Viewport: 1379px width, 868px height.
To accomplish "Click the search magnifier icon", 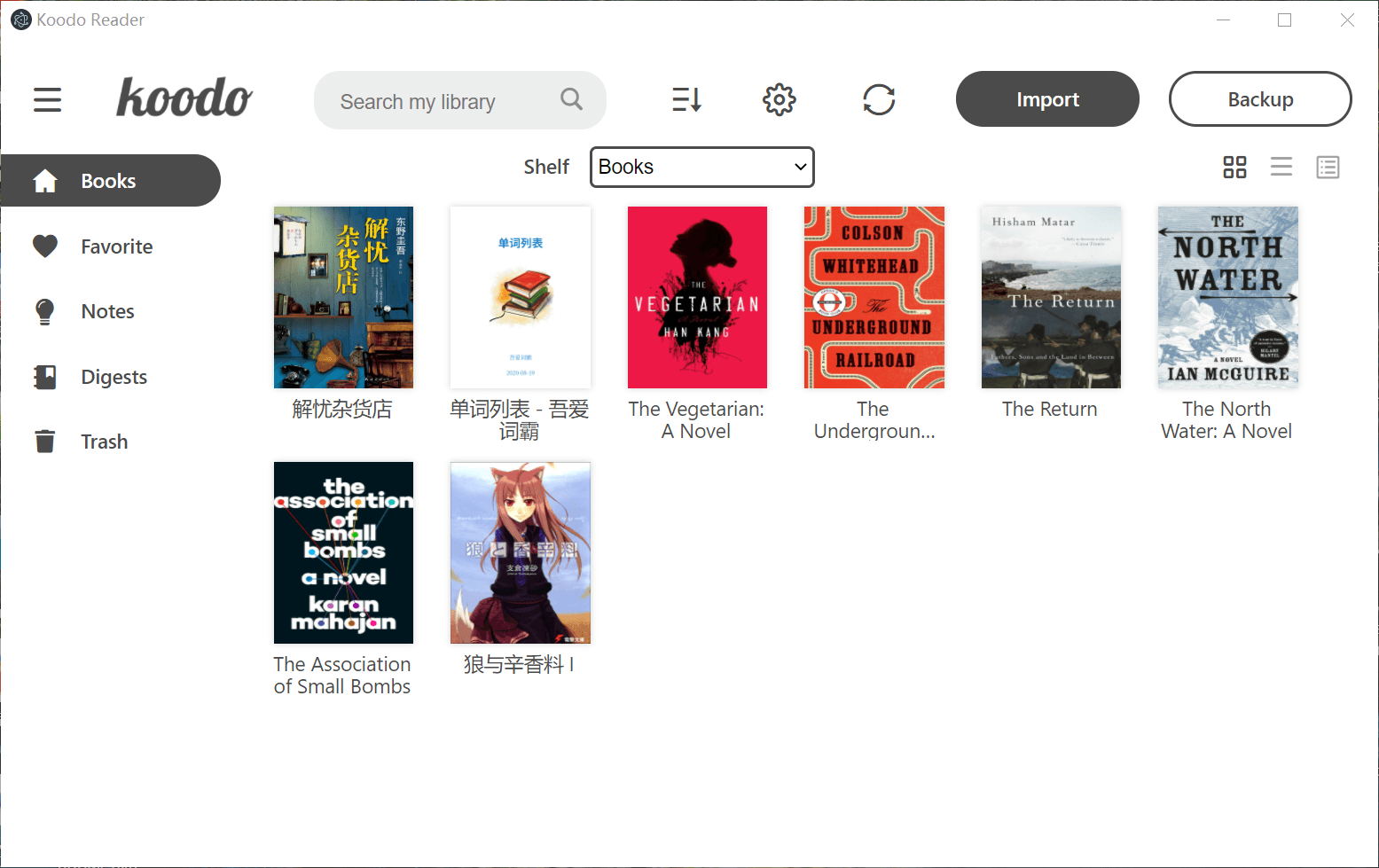I will pyautogui.click(x=571, y=99).
